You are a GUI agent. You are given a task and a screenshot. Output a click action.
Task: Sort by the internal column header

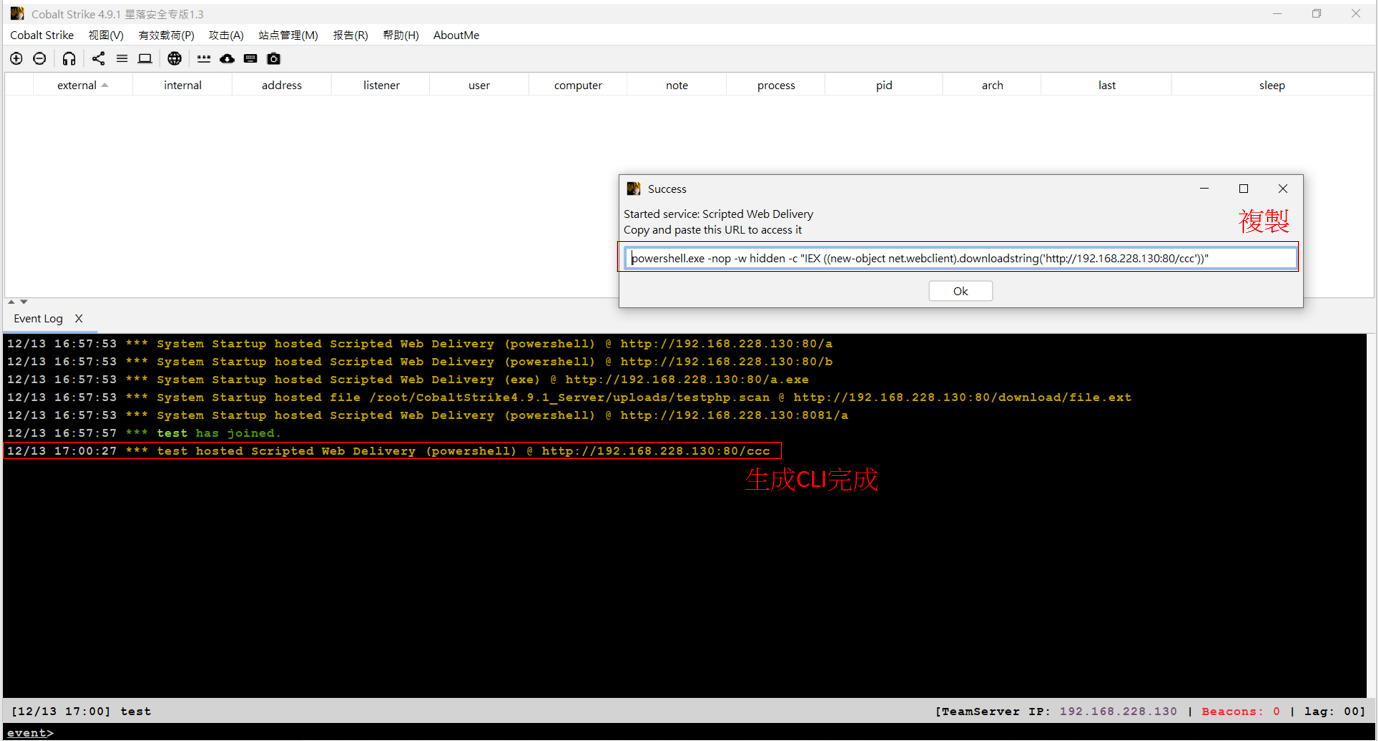183,86
